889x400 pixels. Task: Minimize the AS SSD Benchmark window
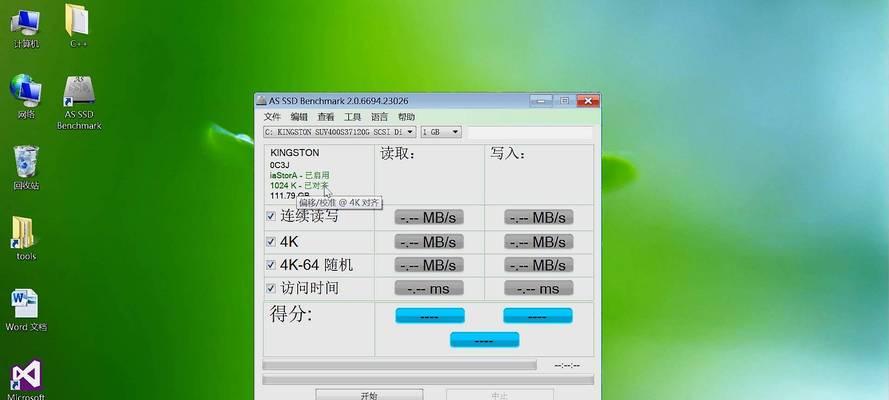(541, 101)
